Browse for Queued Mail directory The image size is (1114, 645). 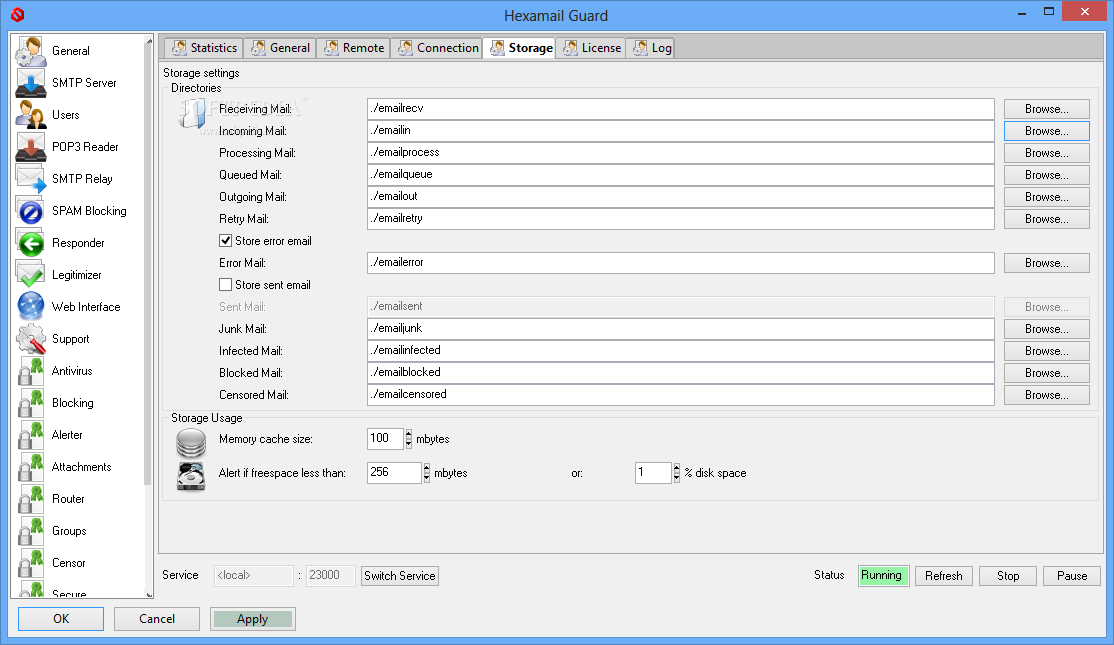tap(1047, 175)
